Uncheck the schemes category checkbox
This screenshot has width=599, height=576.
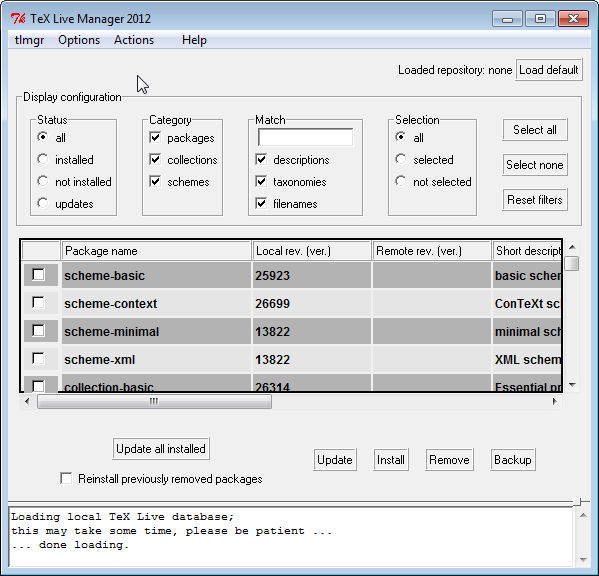tap(155, 181)
